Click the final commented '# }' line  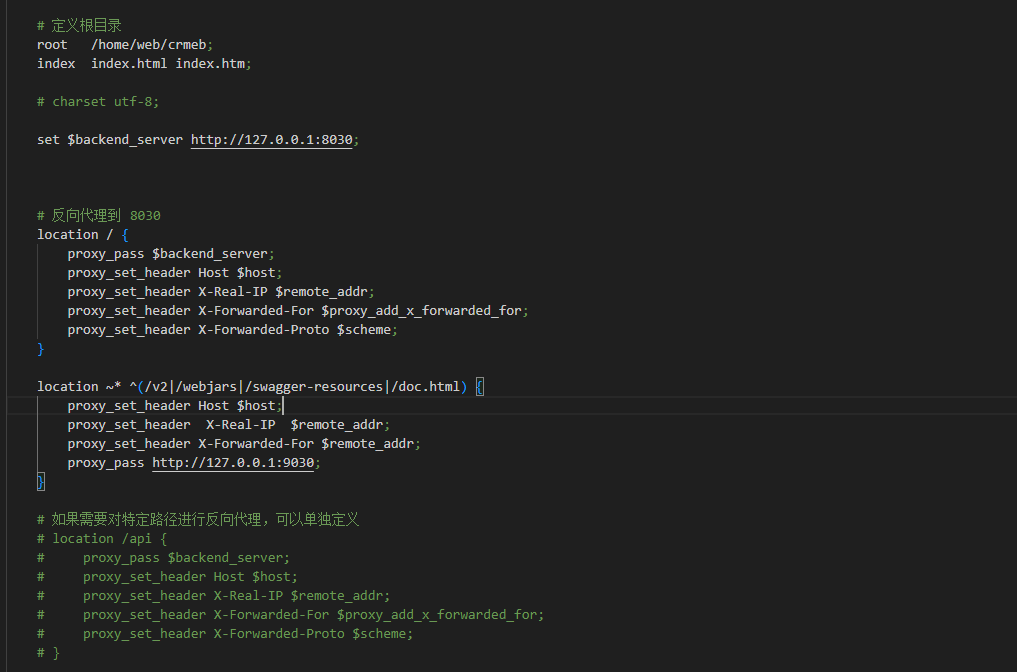[x=49, y=653]
